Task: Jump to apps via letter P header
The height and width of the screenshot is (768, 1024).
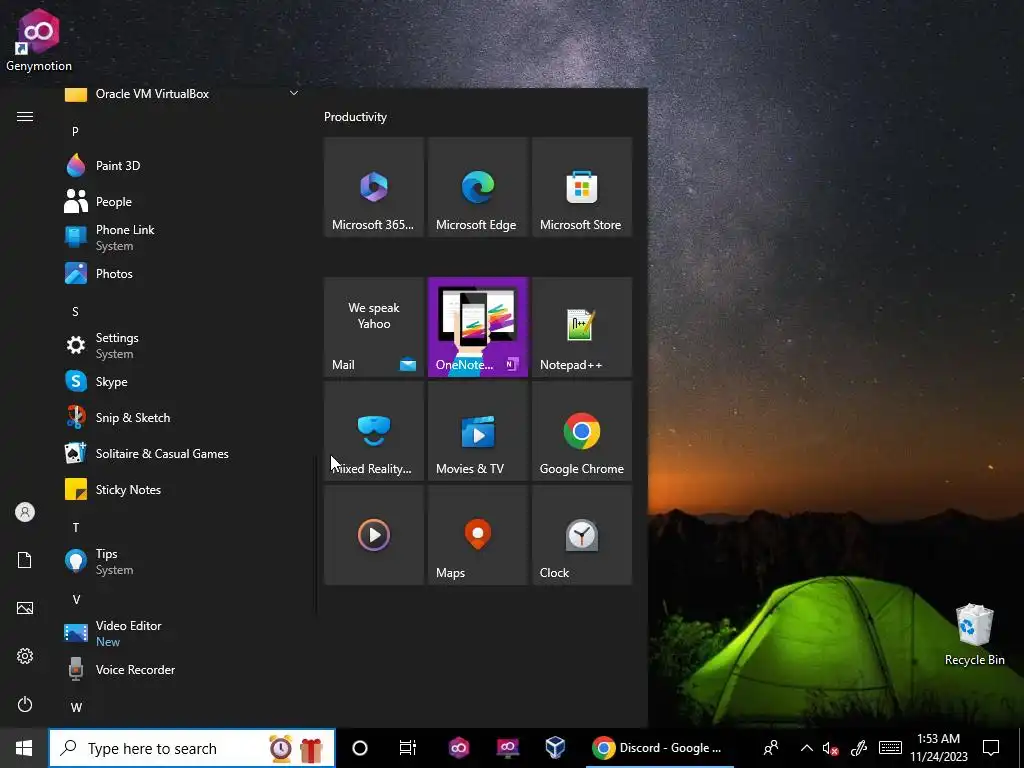Action: click(x=75, y=131)
